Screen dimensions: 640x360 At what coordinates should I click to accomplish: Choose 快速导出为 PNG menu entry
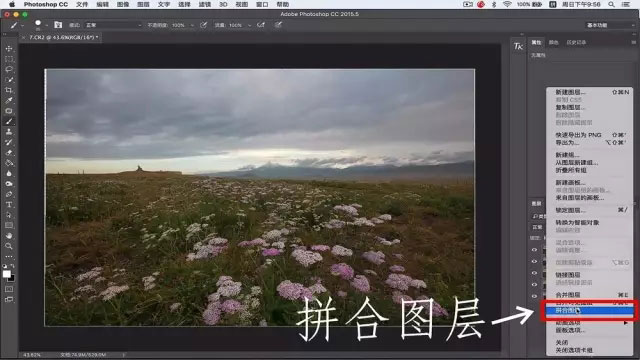pyautogui.click(x=589, y=135)
